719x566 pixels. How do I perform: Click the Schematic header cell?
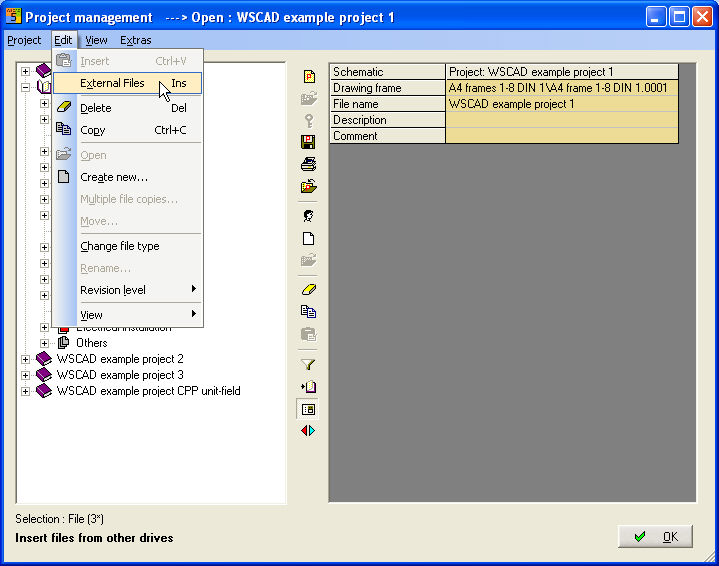point(387,72)
